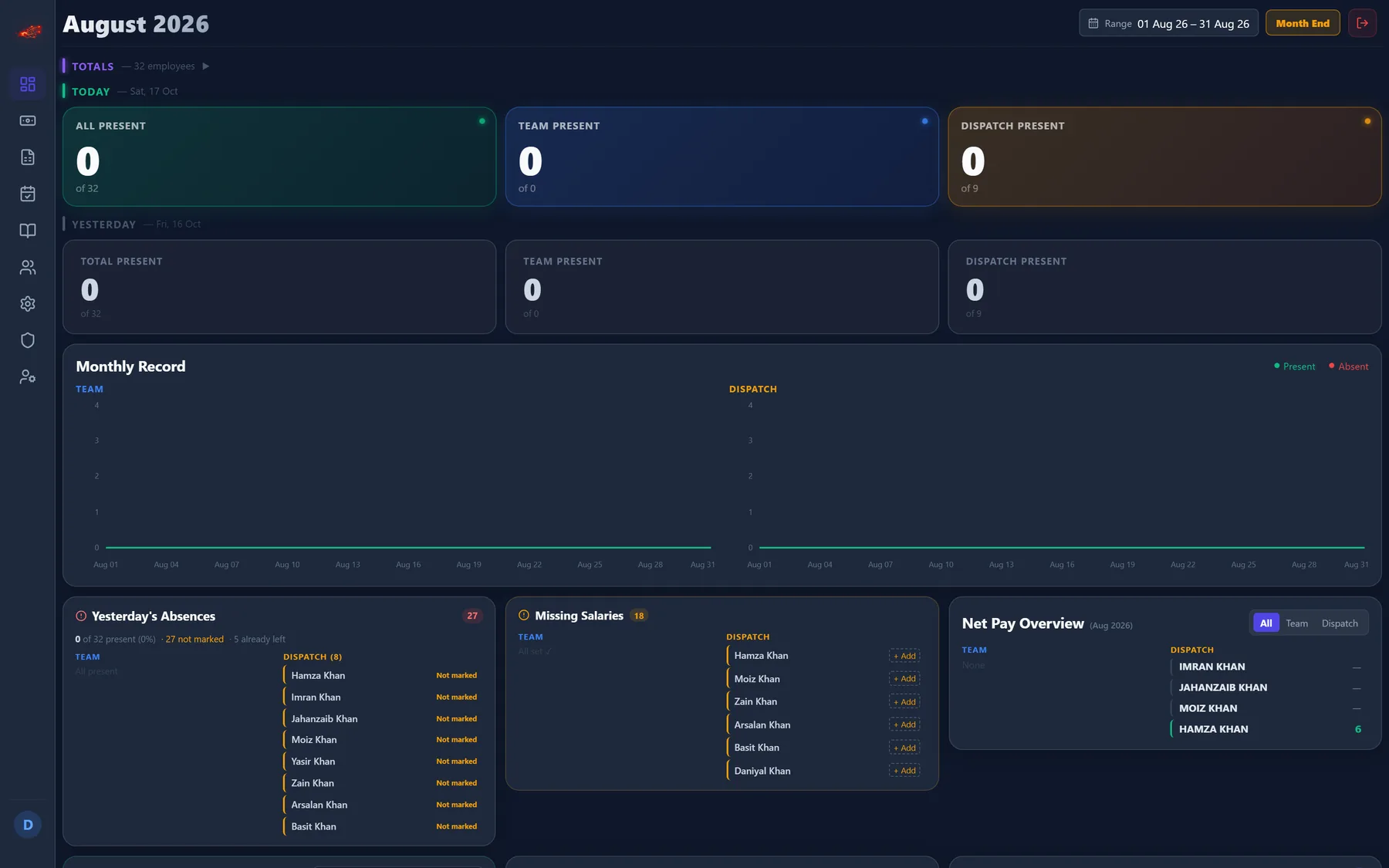Viewport: 1389px width, 868px height.
Task: Switch to Dispatch tab in Net Pay Overview
Action: [x=1340, y=623]
